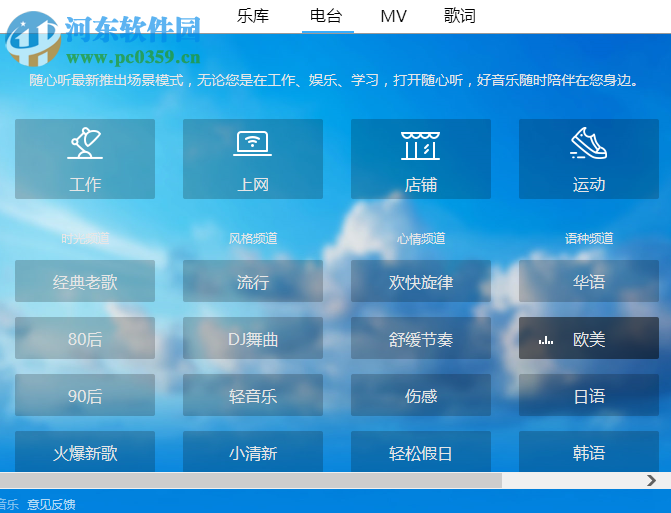Play the 经典老歌 channel
671x513 pixels.
[85, 281]
